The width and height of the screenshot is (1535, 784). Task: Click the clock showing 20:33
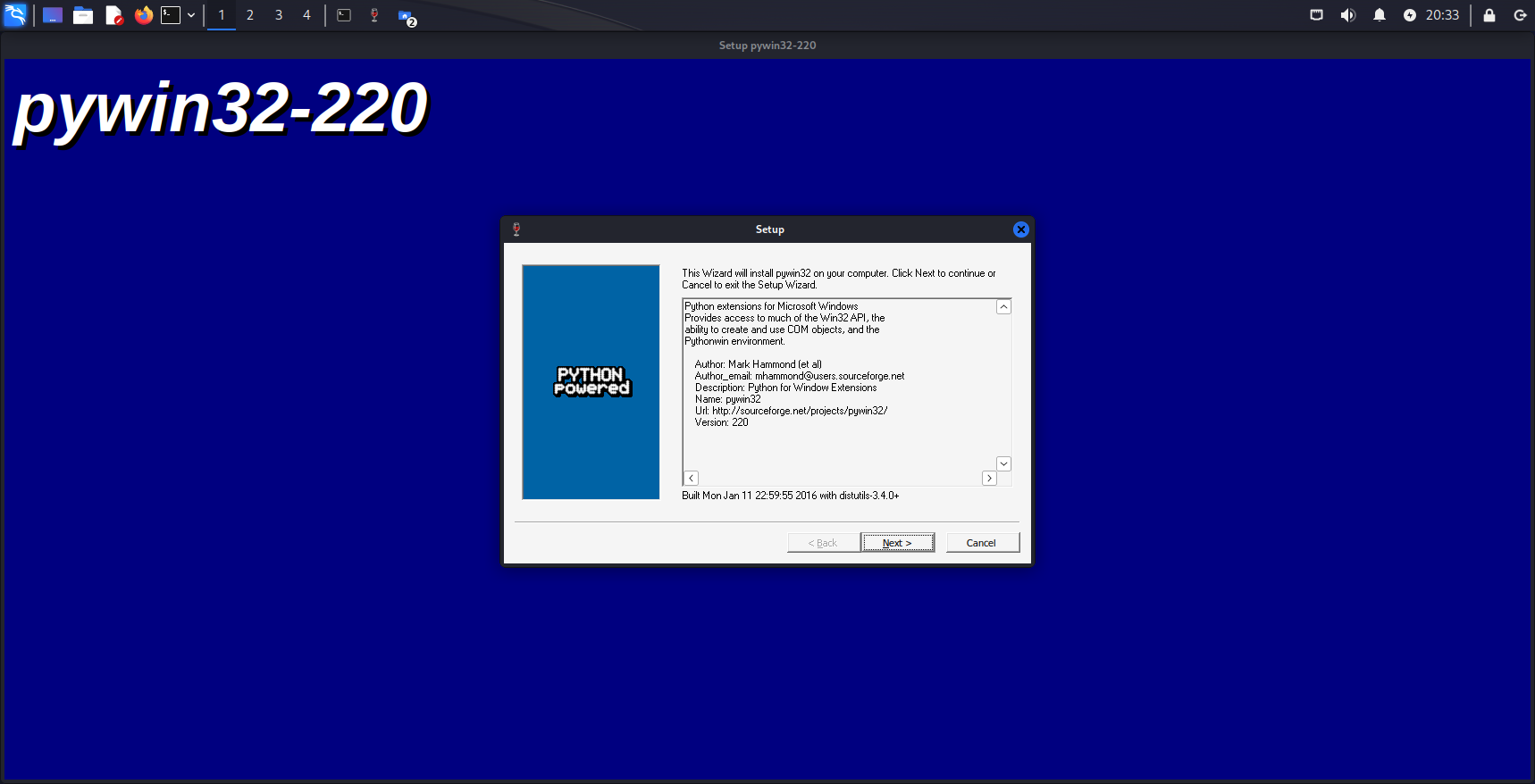click(1442, 15)
